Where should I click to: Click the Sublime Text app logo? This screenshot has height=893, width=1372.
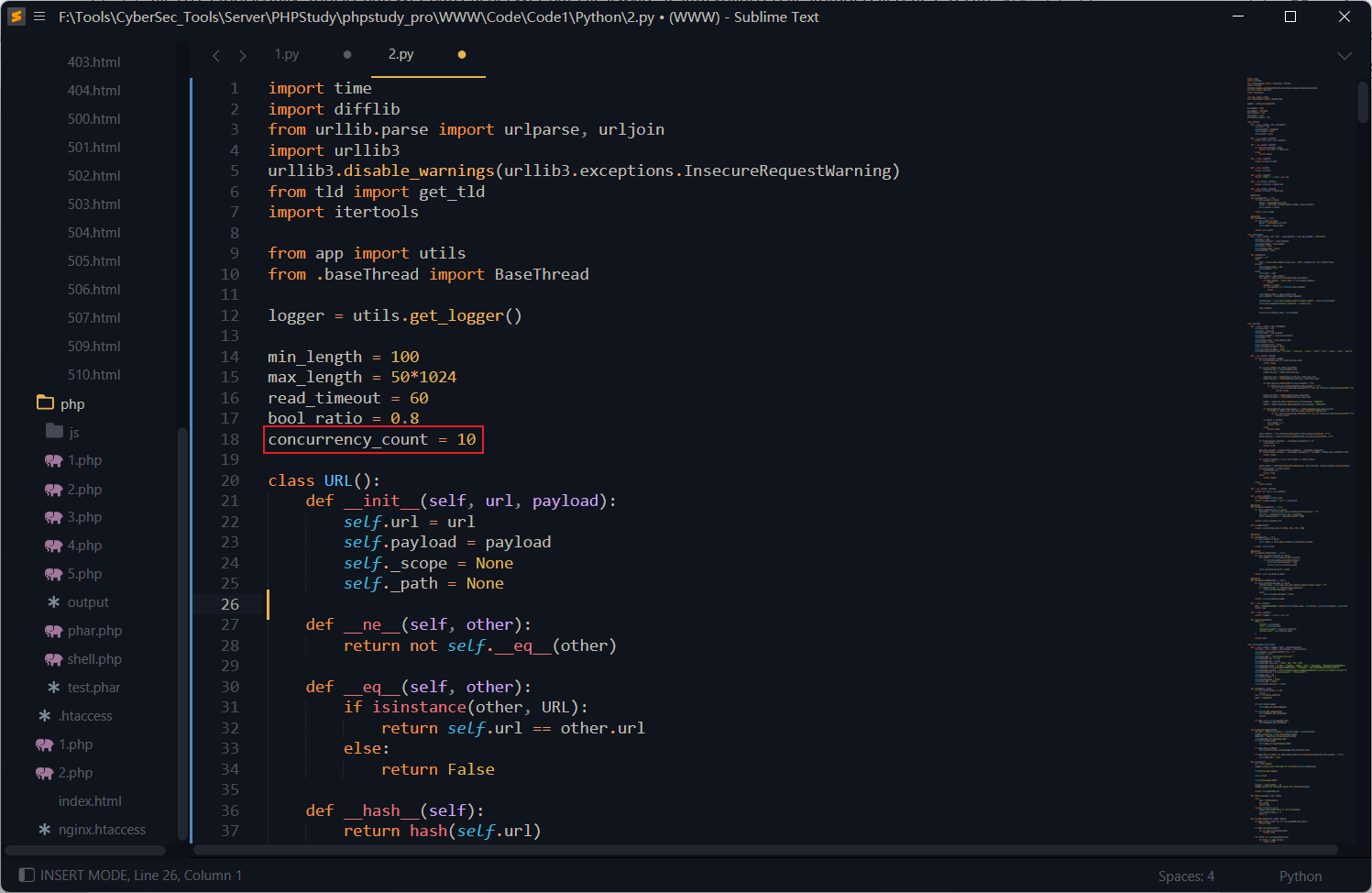(16, 17)
